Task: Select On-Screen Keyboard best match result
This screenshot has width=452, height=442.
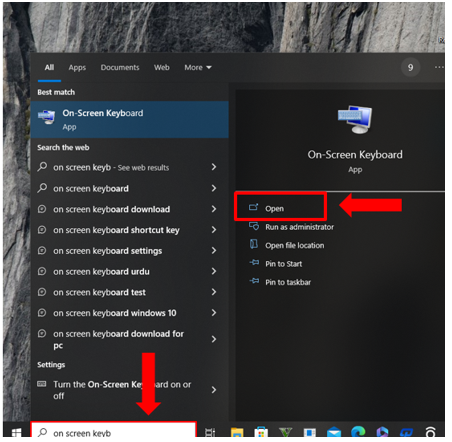Action: tap(130, 120)
